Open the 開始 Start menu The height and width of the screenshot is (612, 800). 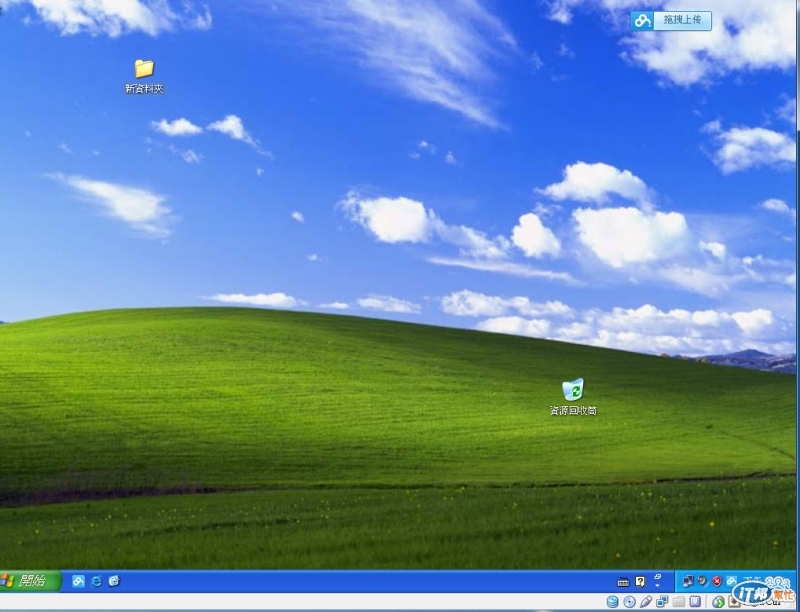30,581
